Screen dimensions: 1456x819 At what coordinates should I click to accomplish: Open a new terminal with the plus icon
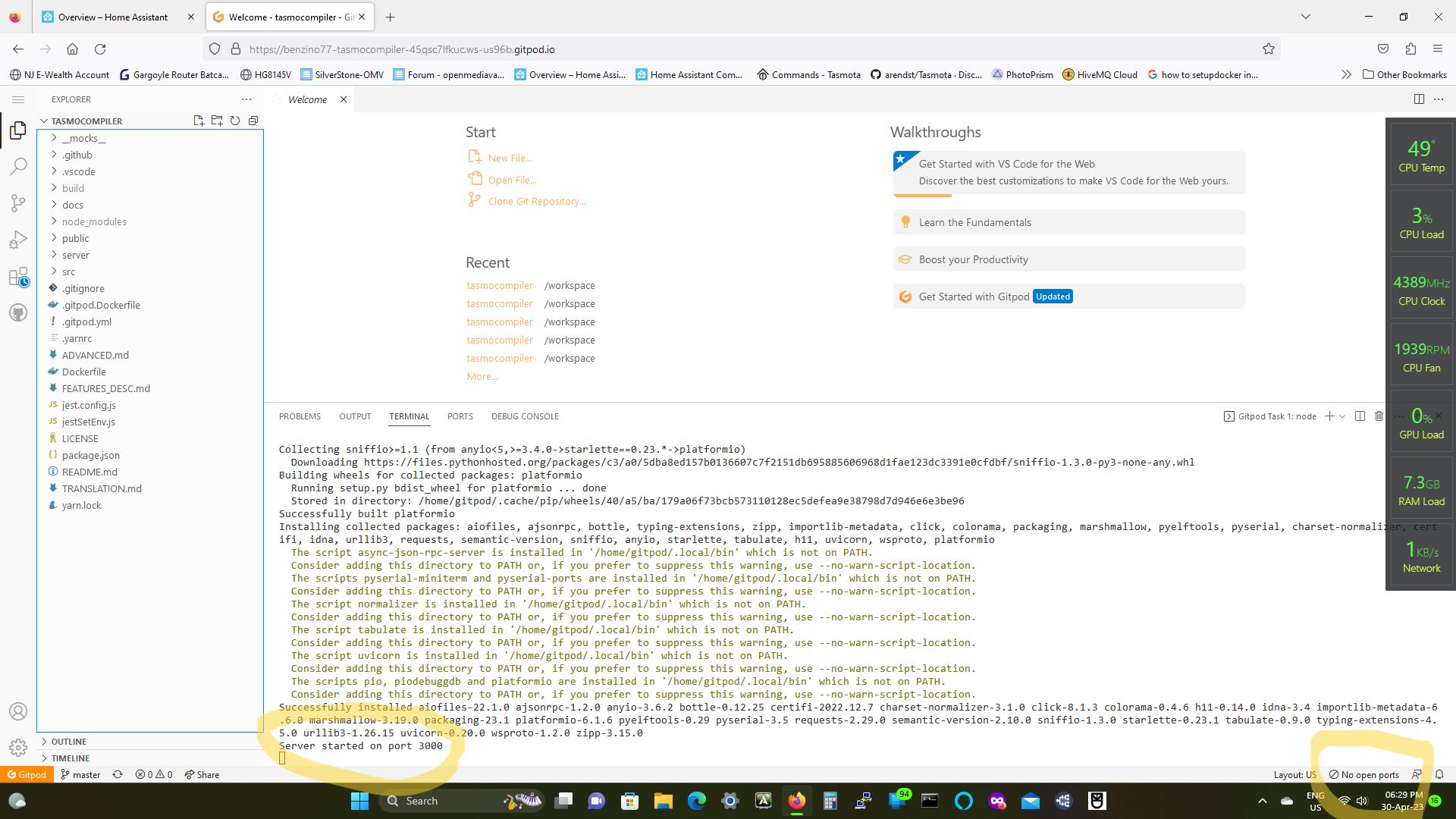(x=1328, y=416)
